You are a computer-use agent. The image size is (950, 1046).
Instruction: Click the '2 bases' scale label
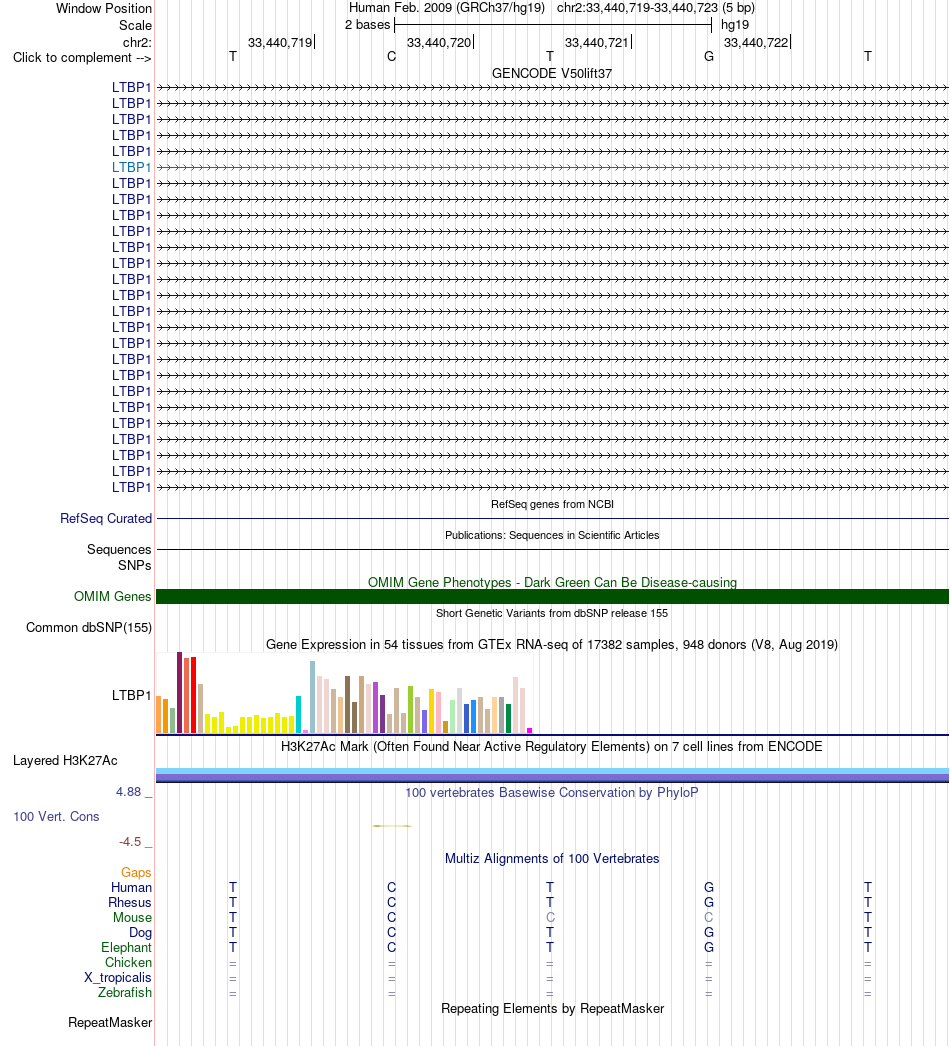tap(368, 25)
